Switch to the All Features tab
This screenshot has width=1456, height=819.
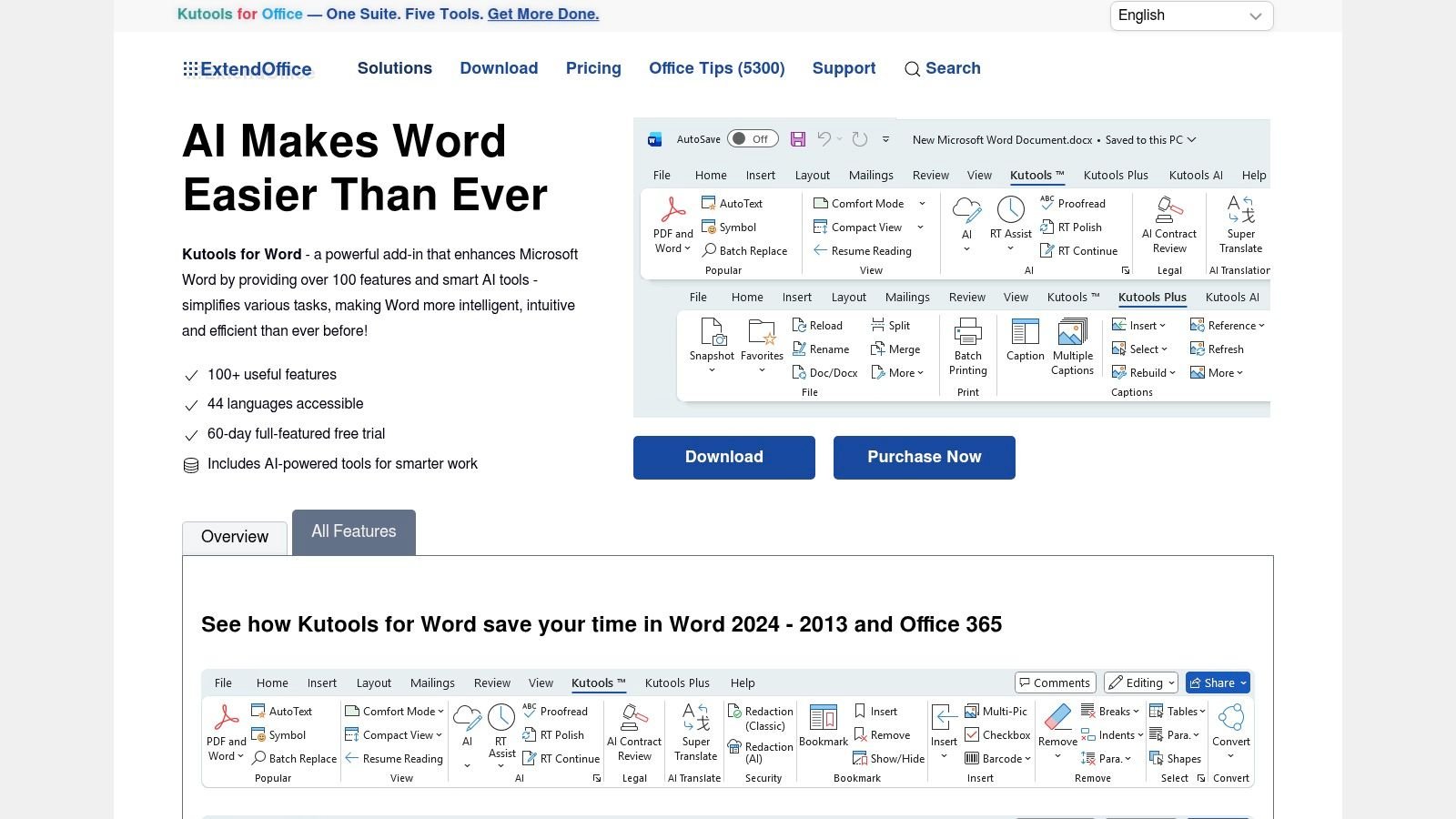pyautogui.click(x=354, y=531)
